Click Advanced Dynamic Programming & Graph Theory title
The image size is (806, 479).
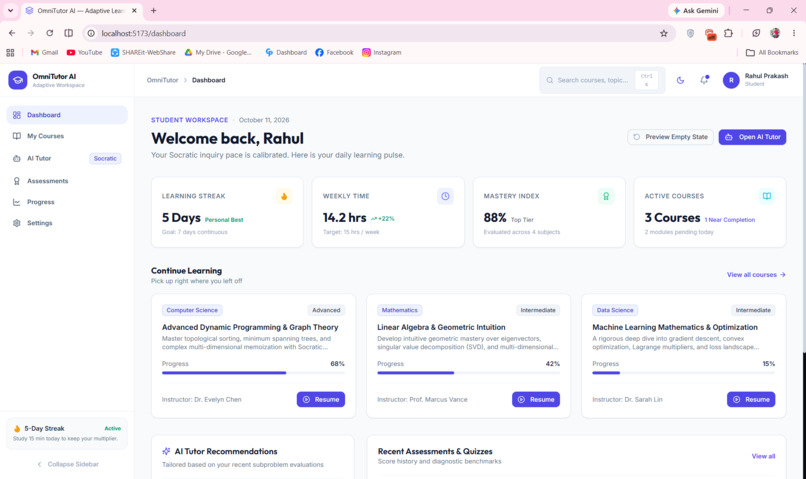point(250,327)
